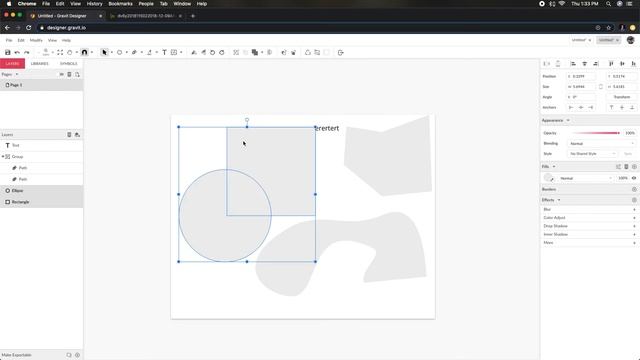640x360 pixels.
Task: Add an Inner Shadow effect
Action: 634,235
